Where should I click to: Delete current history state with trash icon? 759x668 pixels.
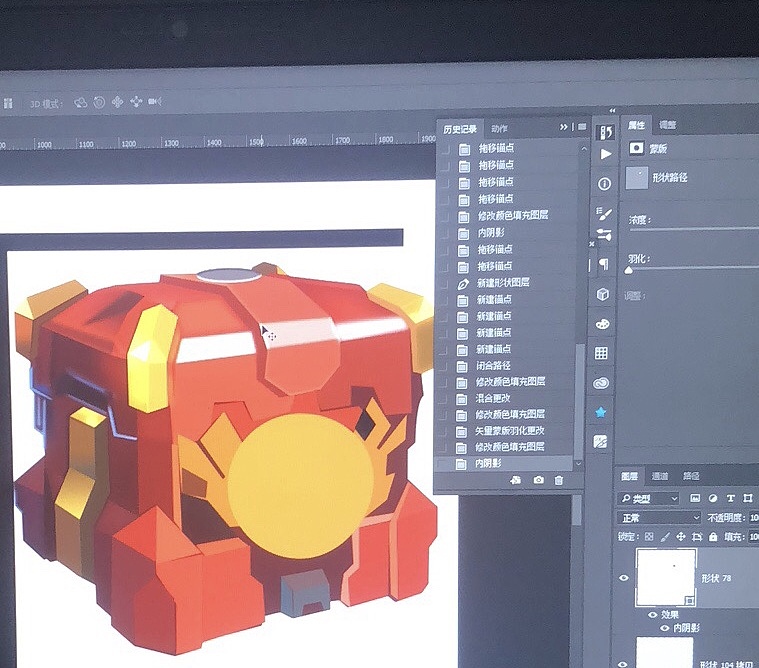click(559, 481)
